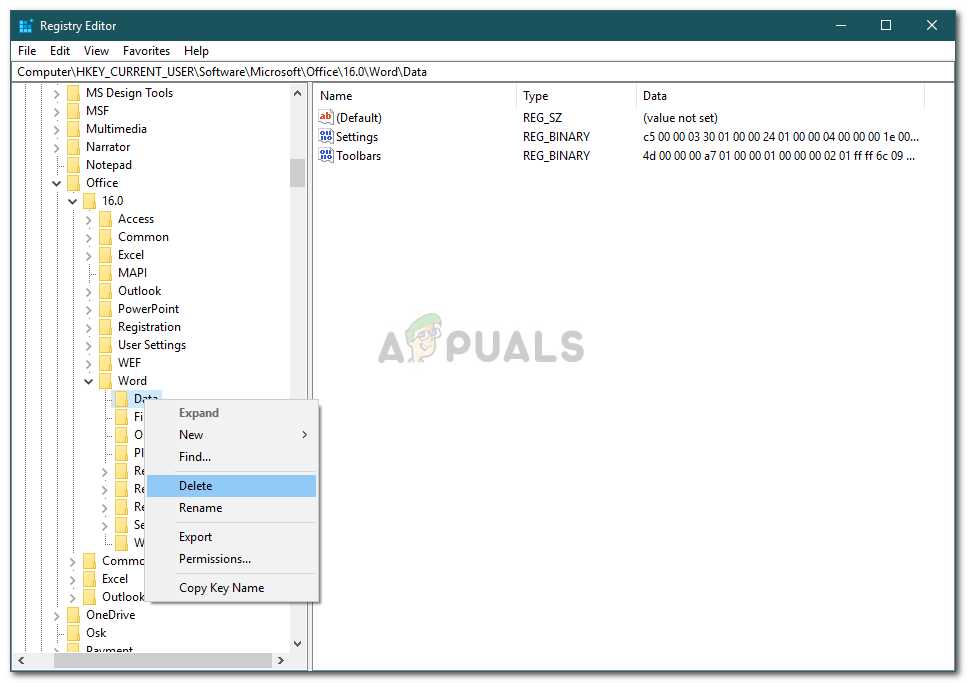This screenshot has width=967, height=683.
Task: Click the Data column header
Action: (x=780, y=96)
